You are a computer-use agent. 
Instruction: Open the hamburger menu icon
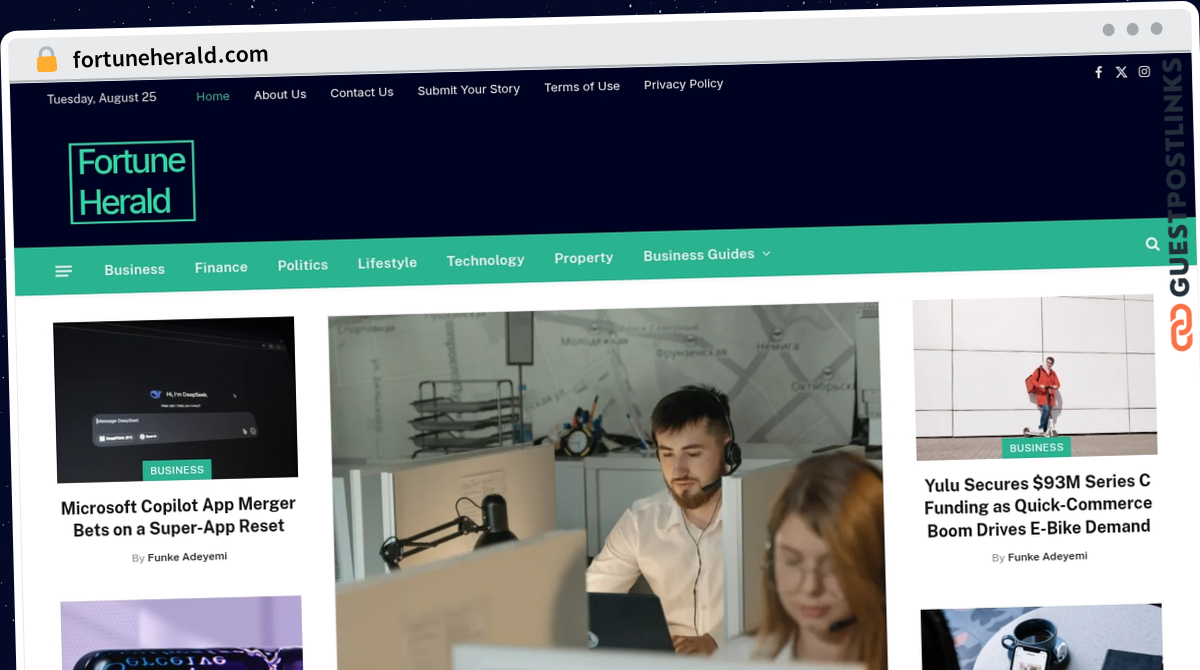[63, 271]
